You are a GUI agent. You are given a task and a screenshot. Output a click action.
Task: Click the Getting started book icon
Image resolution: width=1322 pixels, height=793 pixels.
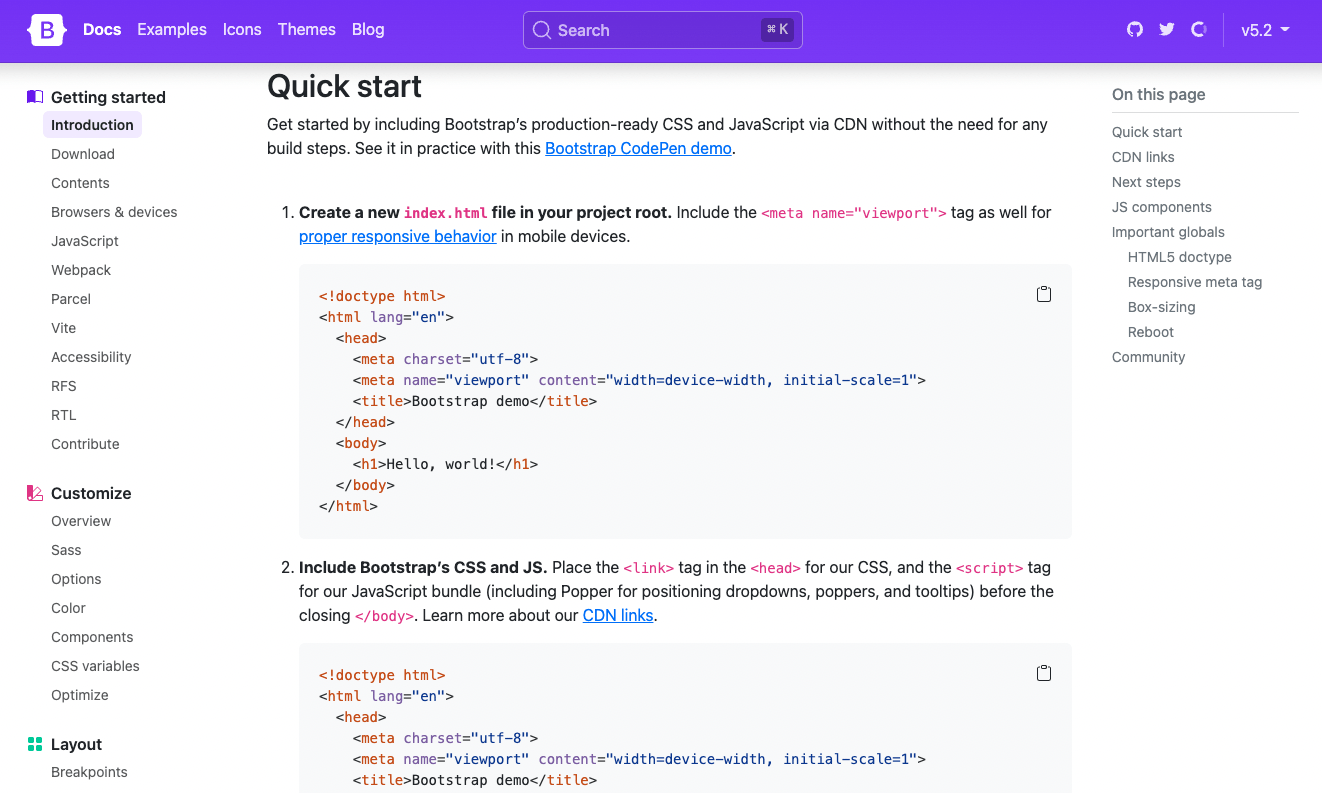pyautogui.click(x=35, y=97)
